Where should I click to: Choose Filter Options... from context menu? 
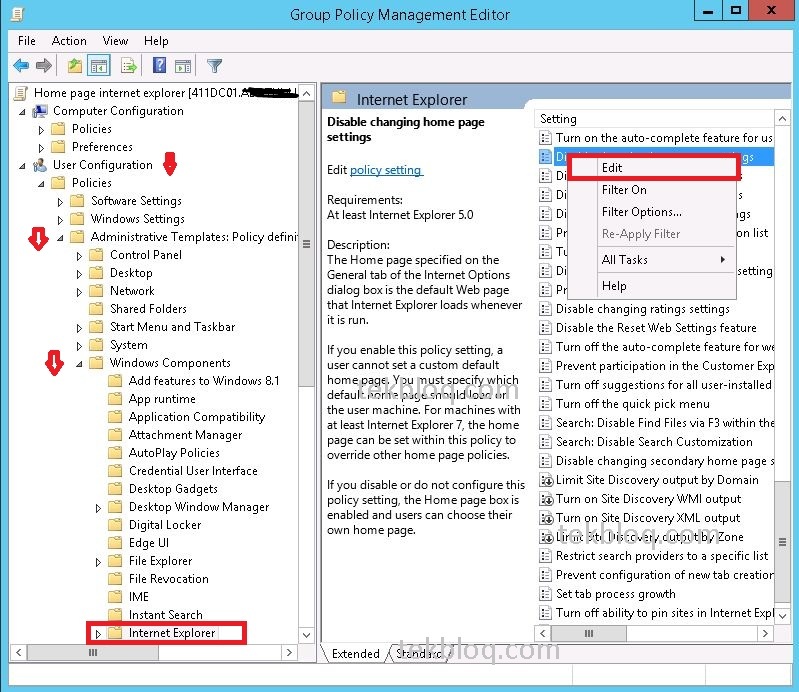pyautogui.click(x=653, y=212)
